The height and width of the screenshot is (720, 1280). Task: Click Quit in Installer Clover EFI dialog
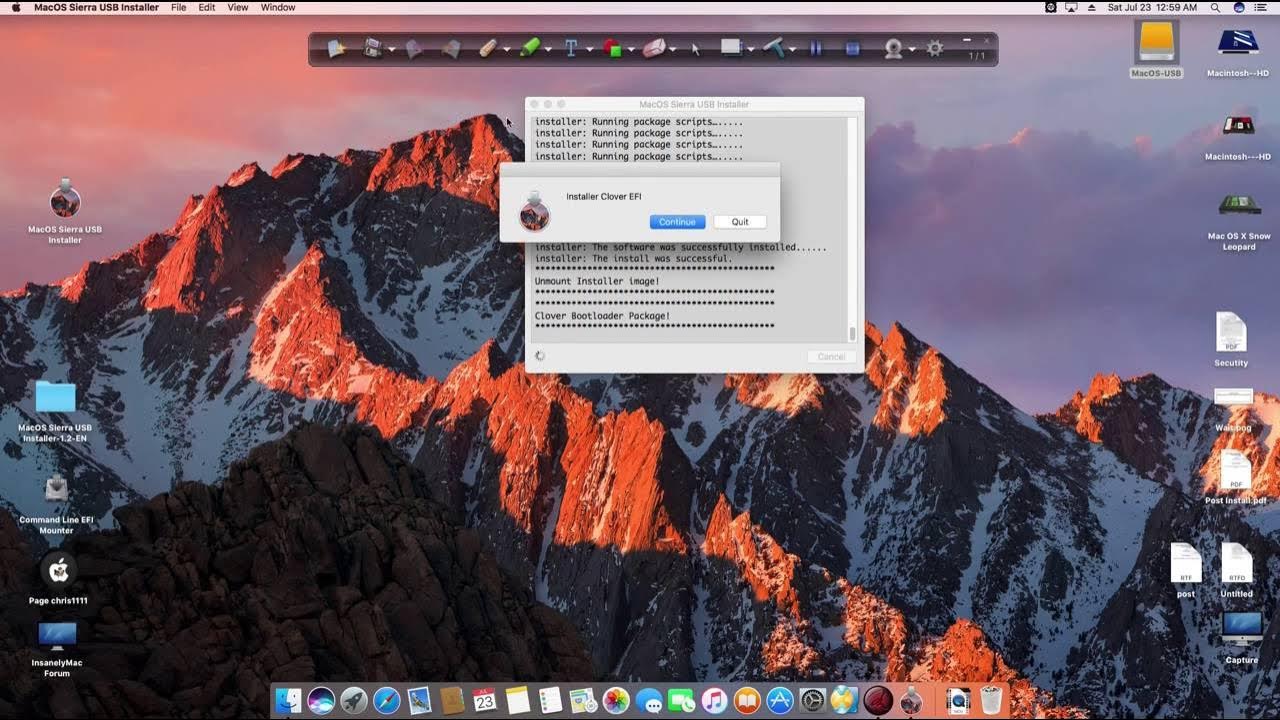740,222
